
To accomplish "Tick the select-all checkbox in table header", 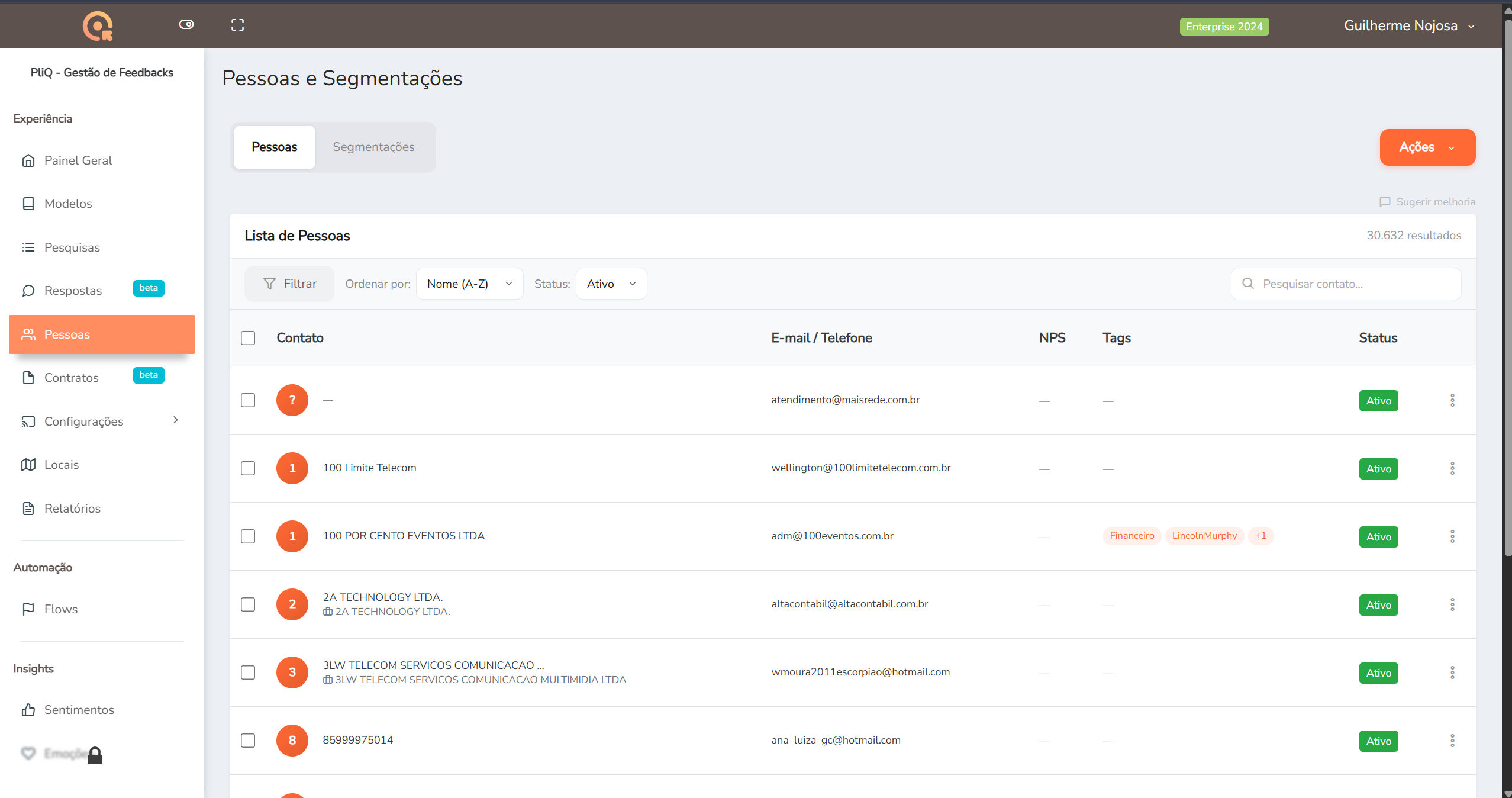I will pyautogui.click(x=248, y=338).
